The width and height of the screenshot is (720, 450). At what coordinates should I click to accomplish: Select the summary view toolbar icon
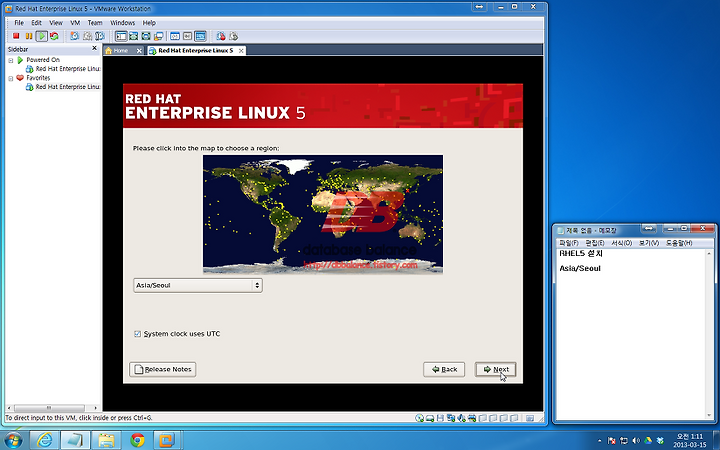tap(175, 36)
